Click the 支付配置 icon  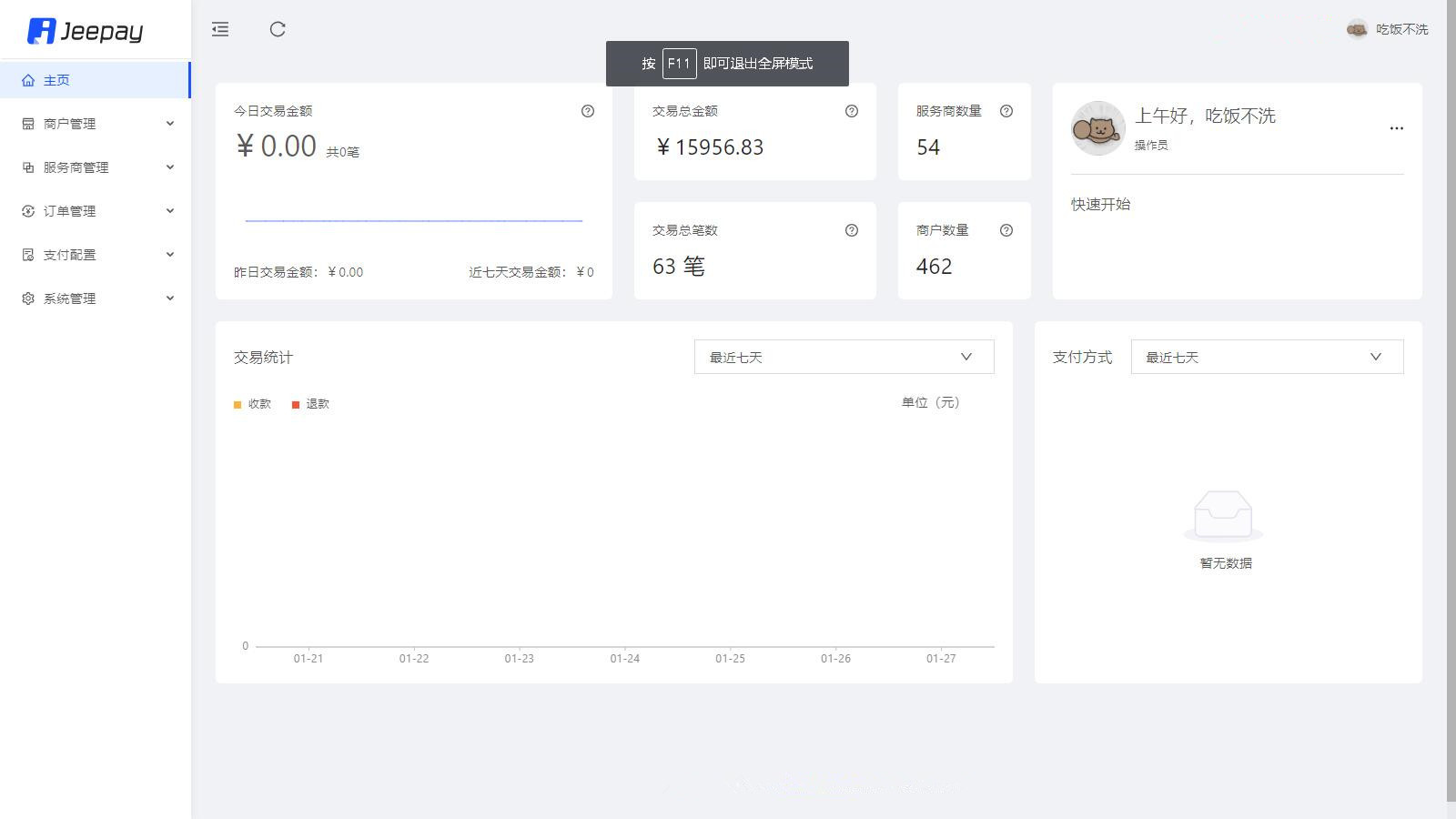pos(28,255)
